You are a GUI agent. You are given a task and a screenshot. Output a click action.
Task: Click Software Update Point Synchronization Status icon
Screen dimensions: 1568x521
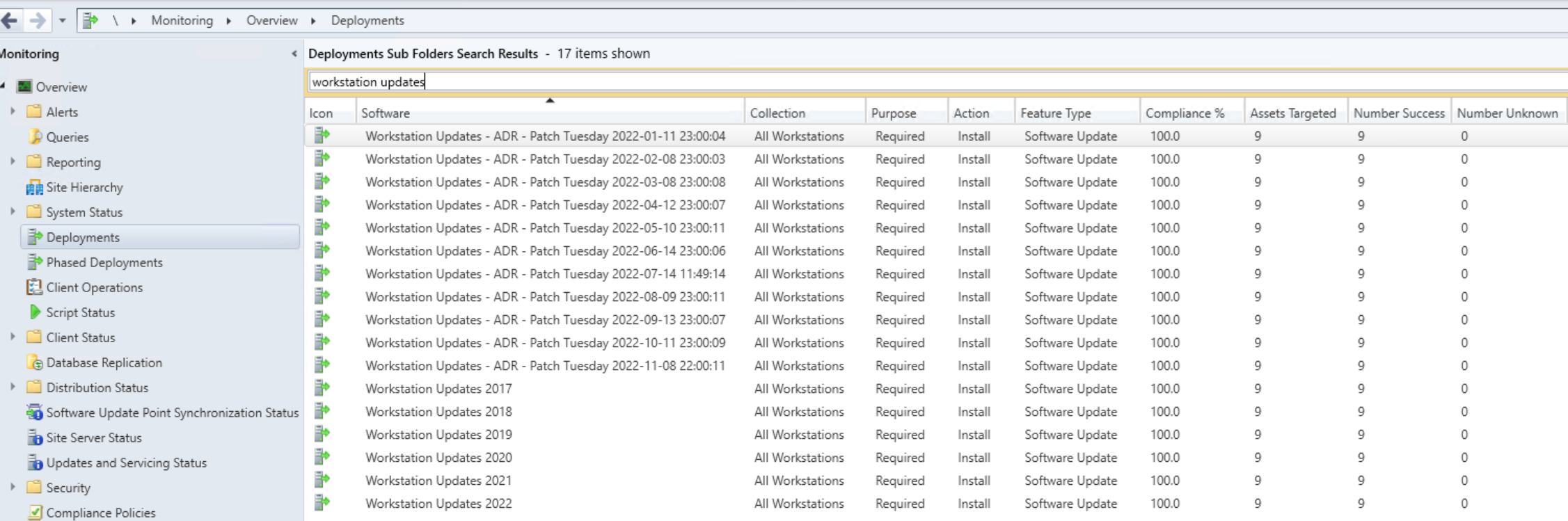click(34, 412)
